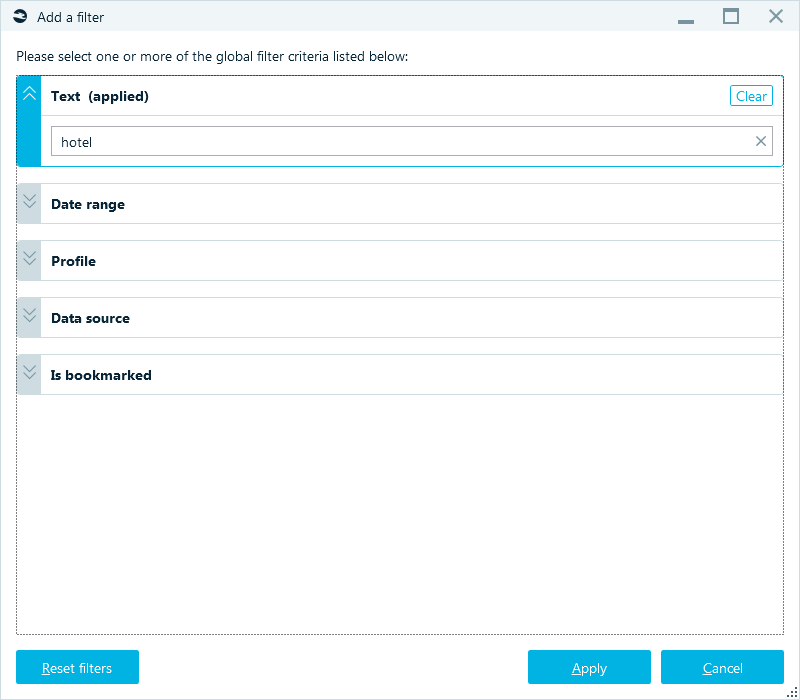Click the 'Please select one or more' instruction text
800x700 pixels.
tap(212, 56)
